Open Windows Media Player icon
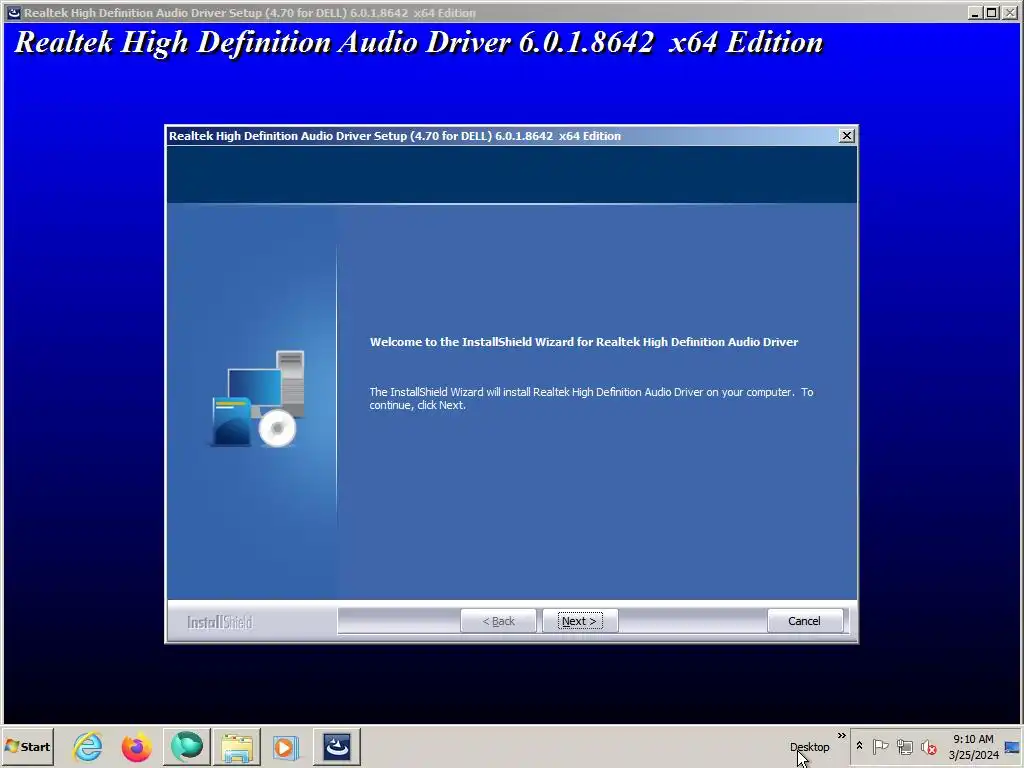Viewport: 1024px width, 768px height. [x=286, y=747]
